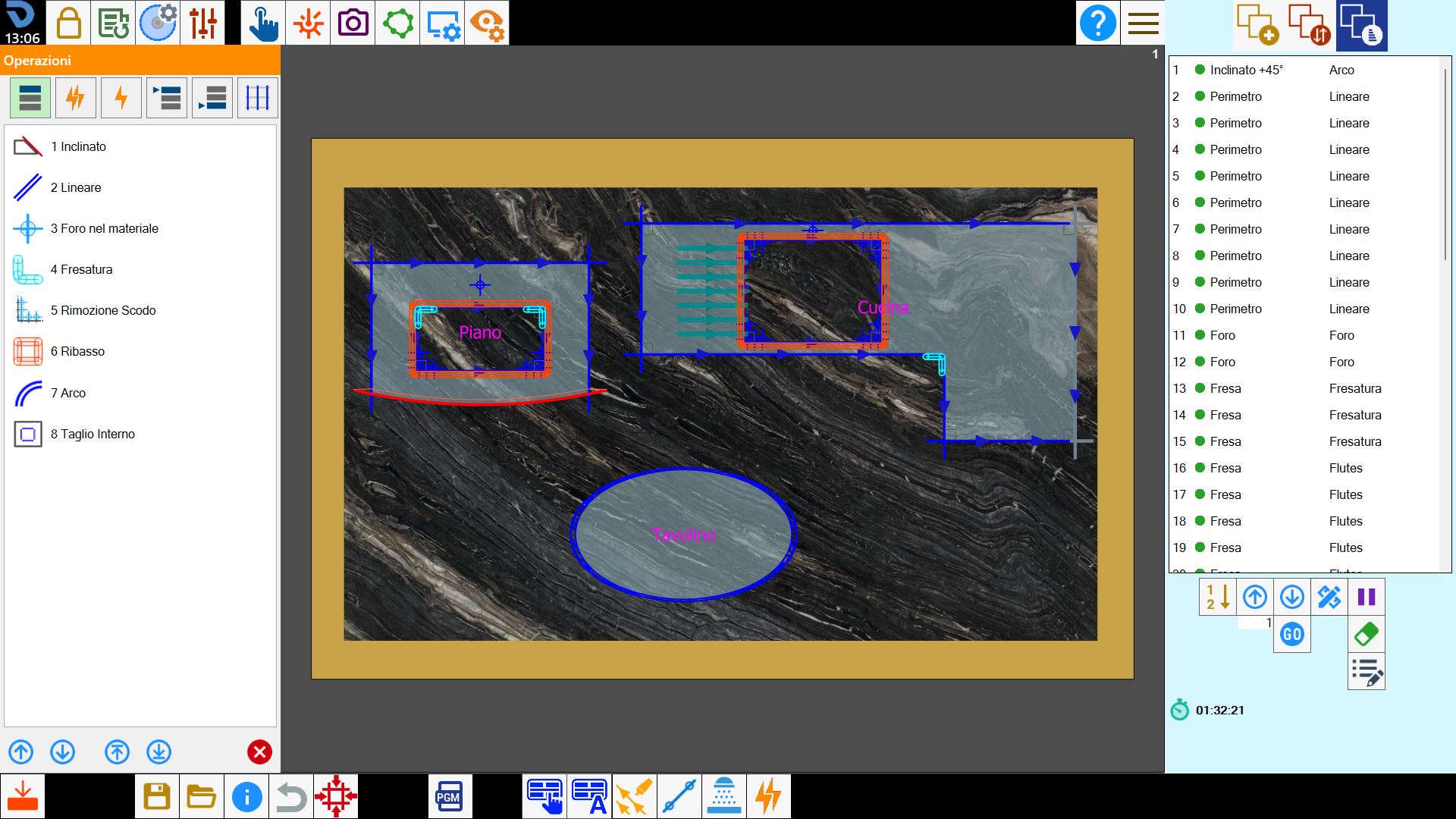Click the PGM program icon
Image resolution: width=1456 pixels, height=819 pixels.
click(449, 796)
